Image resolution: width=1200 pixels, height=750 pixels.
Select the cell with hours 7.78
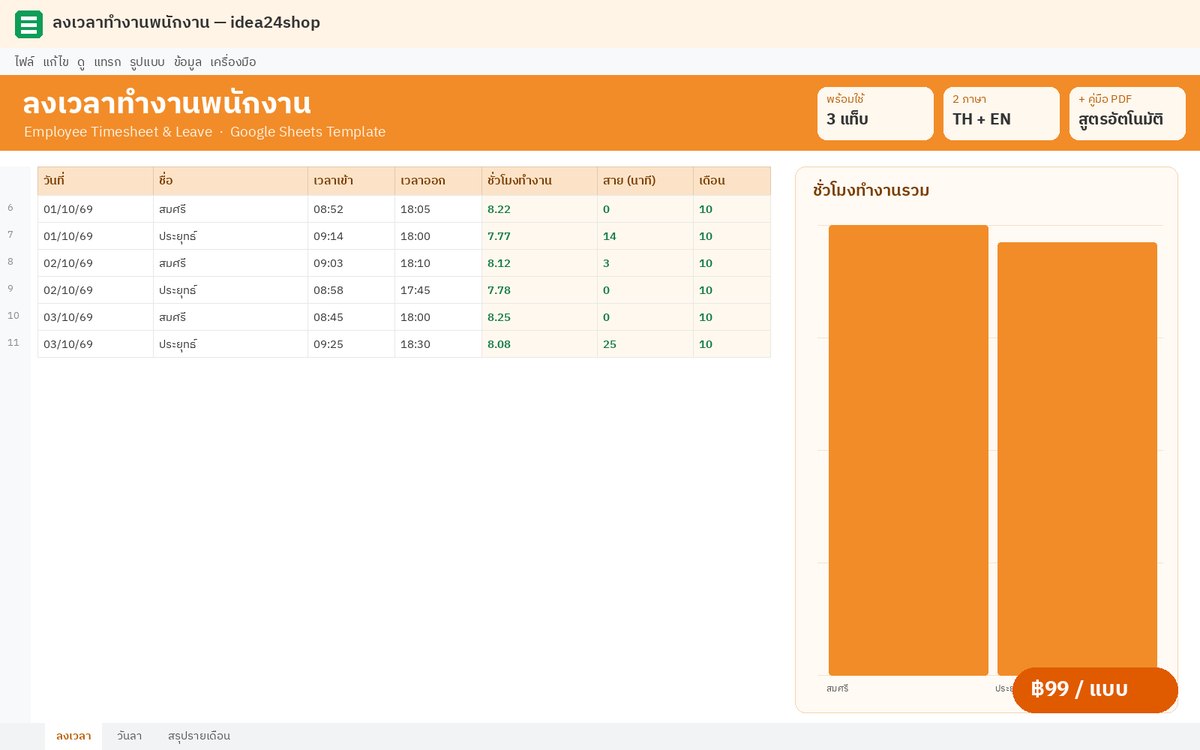coord(540,290)
